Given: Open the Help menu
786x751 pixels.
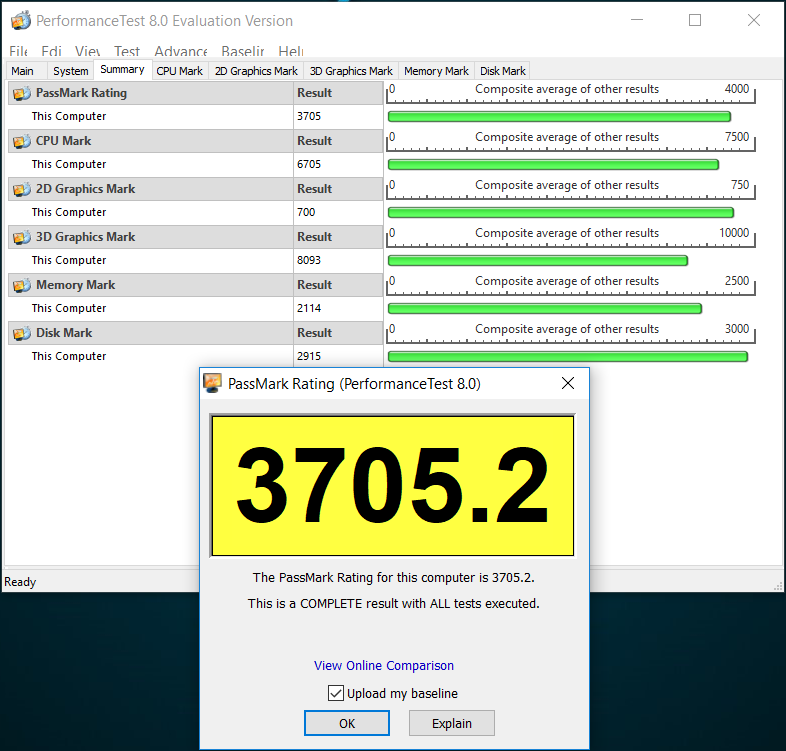Looking at the screenshot, I should point(291,51).
